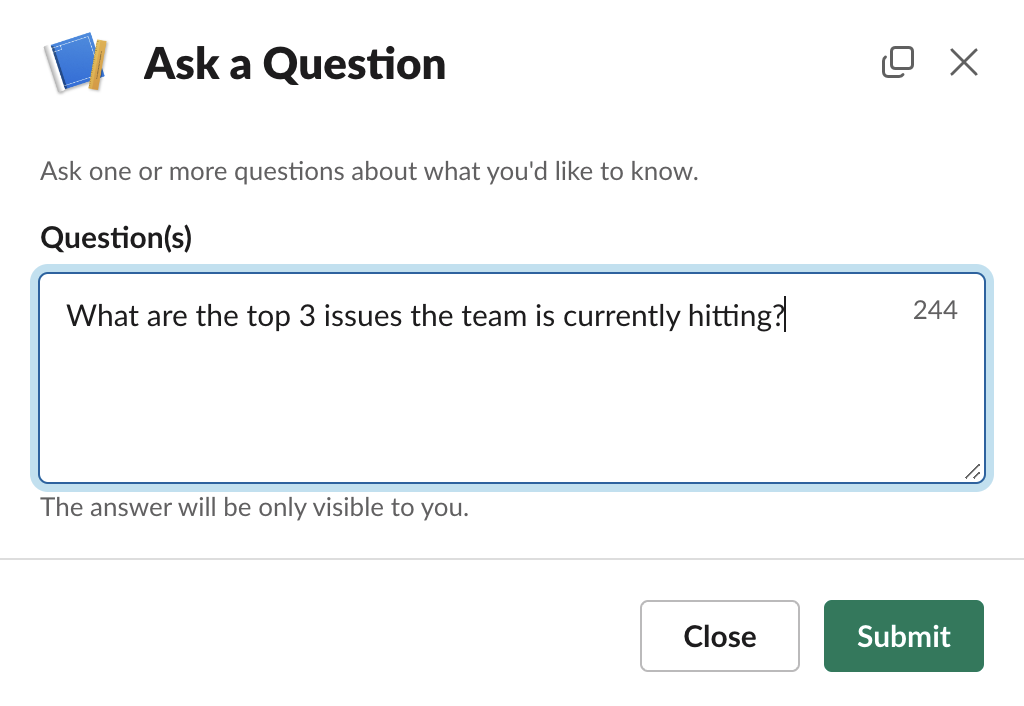Click the textarea resize handle corner
Viewport: 1024px width, 706px height.
[x=972, y=473]
